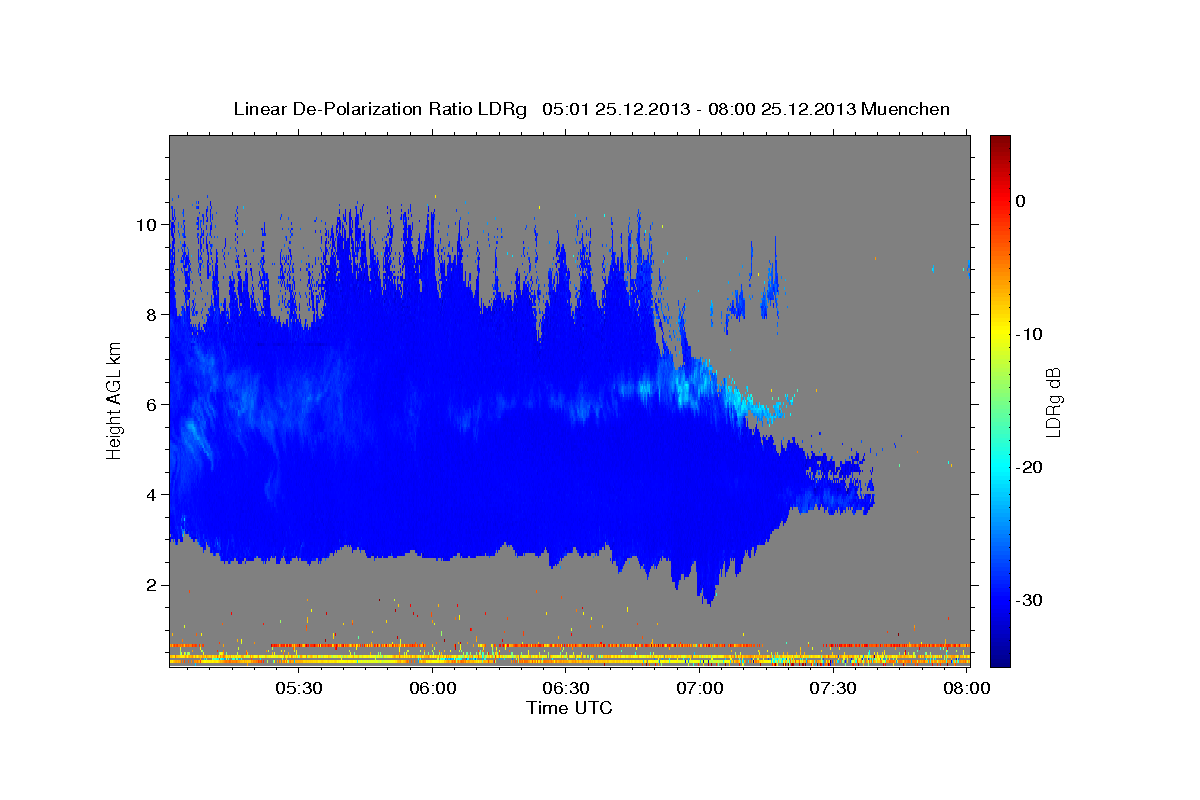Click the 06:00 time tick label

[x=432, y=689]
